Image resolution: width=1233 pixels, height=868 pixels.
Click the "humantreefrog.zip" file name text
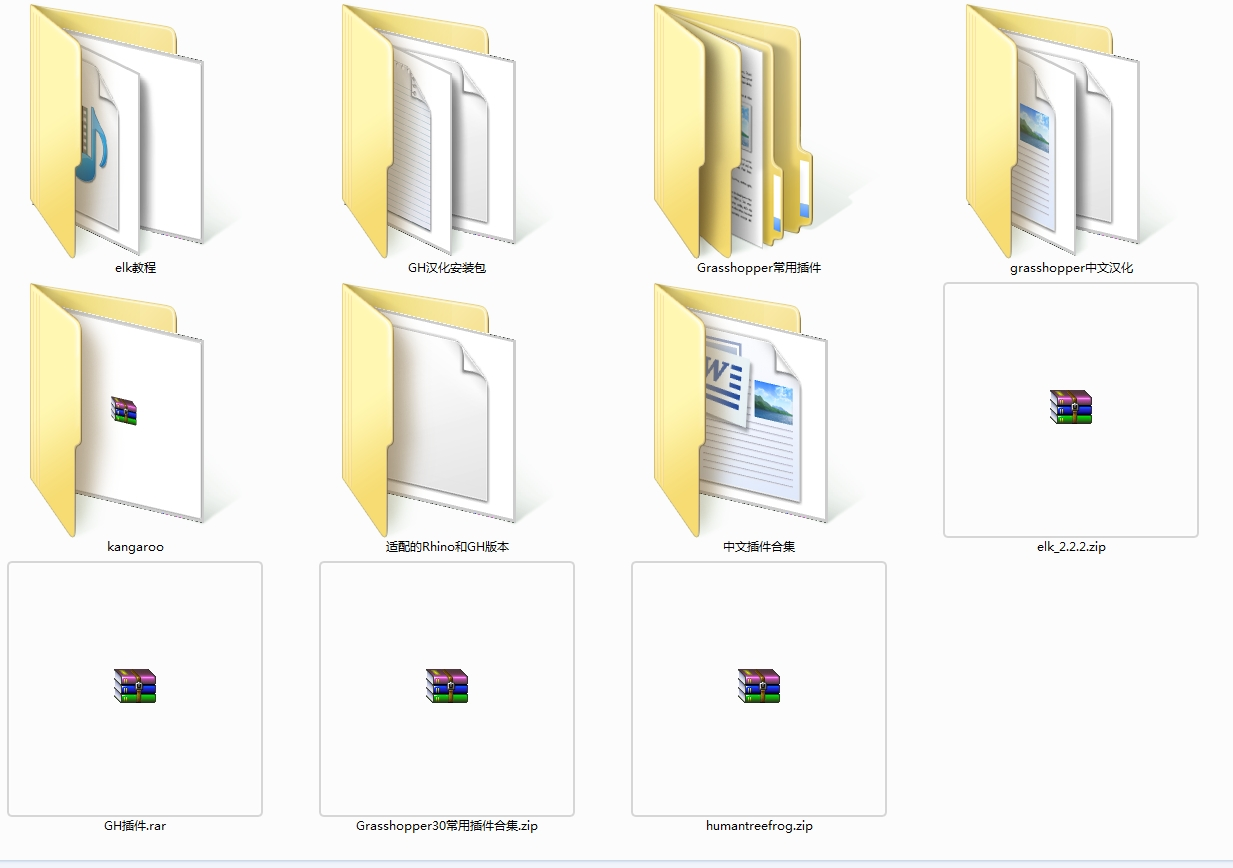759,826
